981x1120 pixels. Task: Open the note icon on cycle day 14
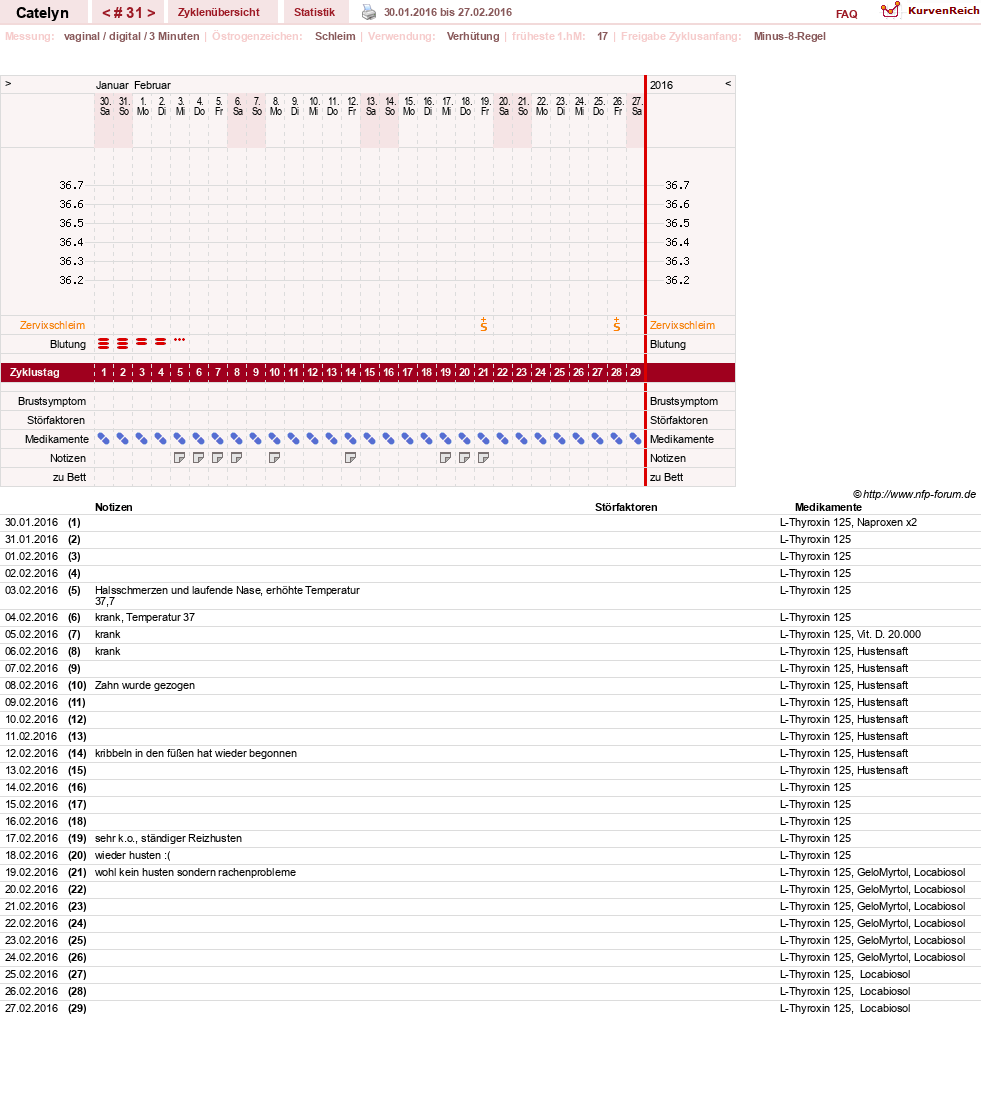click(x=350, y=458)
